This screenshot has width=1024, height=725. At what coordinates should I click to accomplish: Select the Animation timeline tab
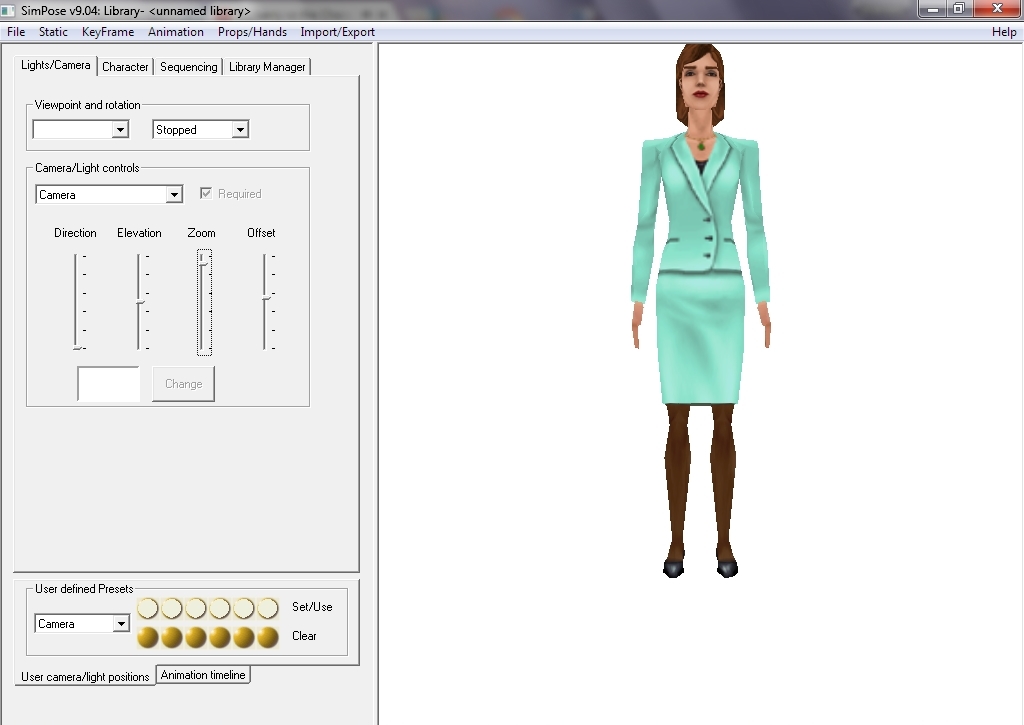203,675
